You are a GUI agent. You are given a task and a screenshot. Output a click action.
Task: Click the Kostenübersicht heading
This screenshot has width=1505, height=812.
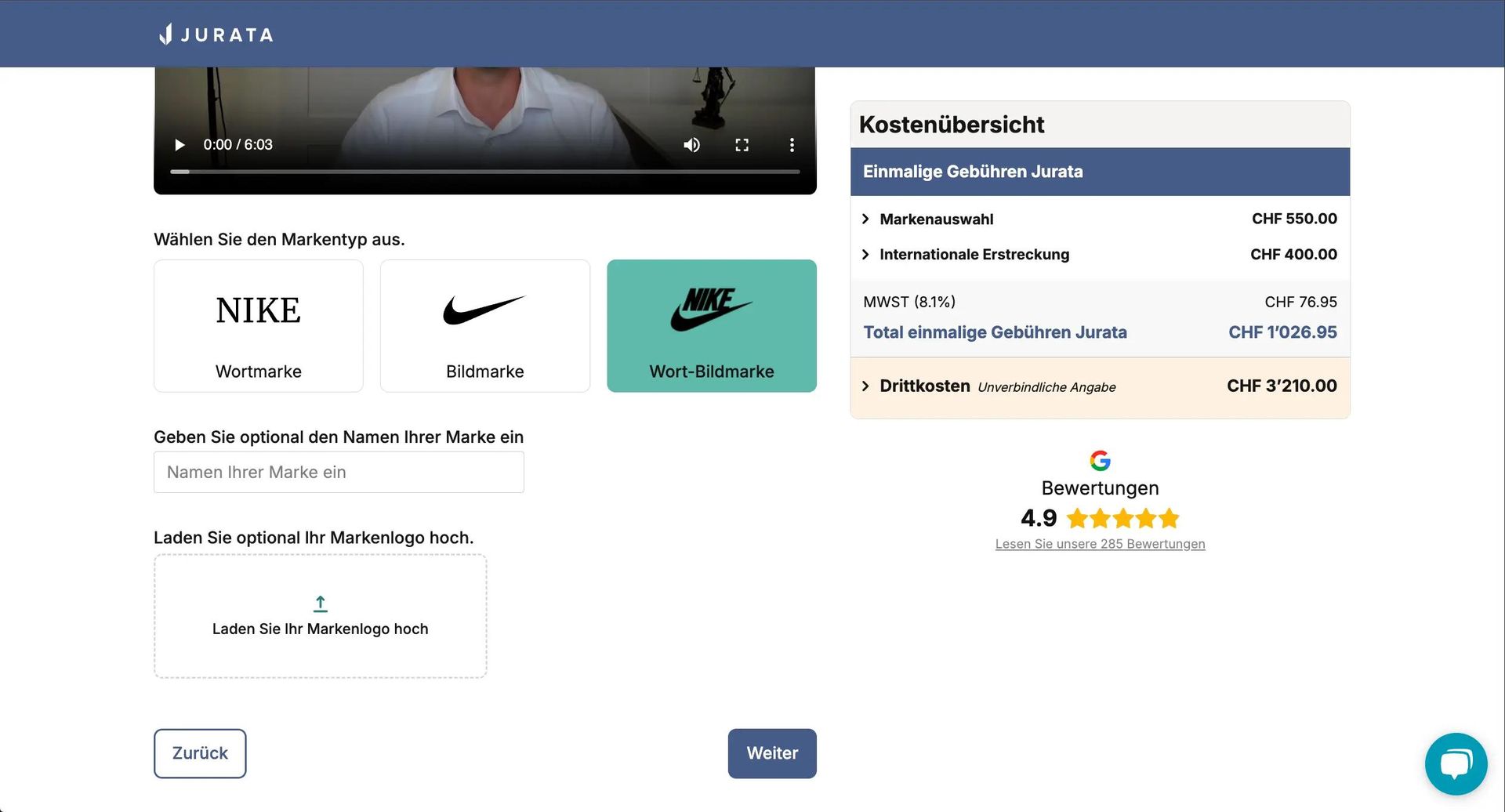point(952,125)
